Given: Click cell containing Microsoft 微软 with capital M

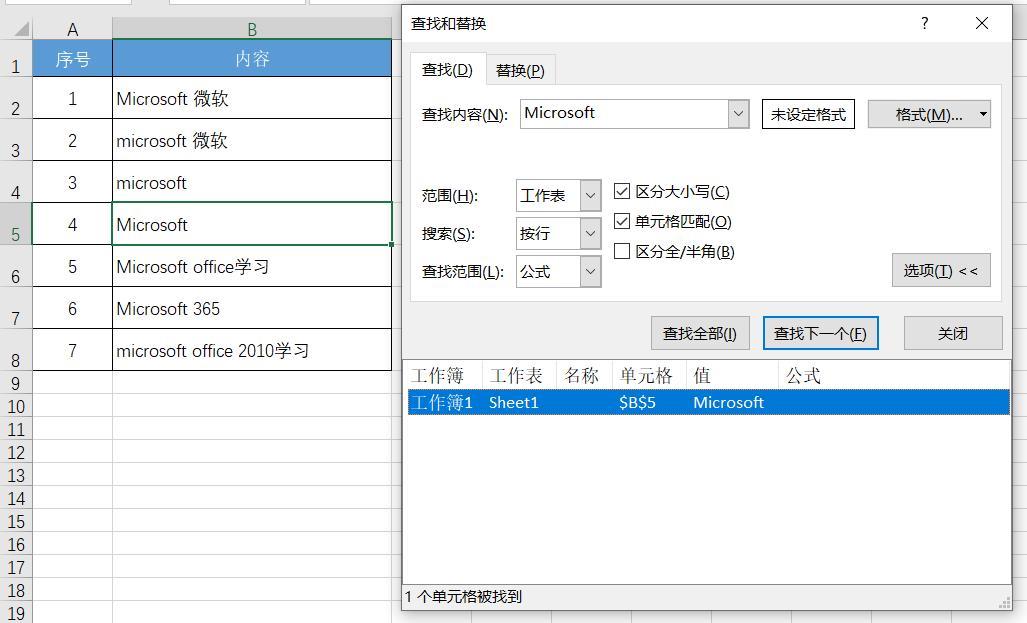Looking at the screenshot, I should (252, 98).
